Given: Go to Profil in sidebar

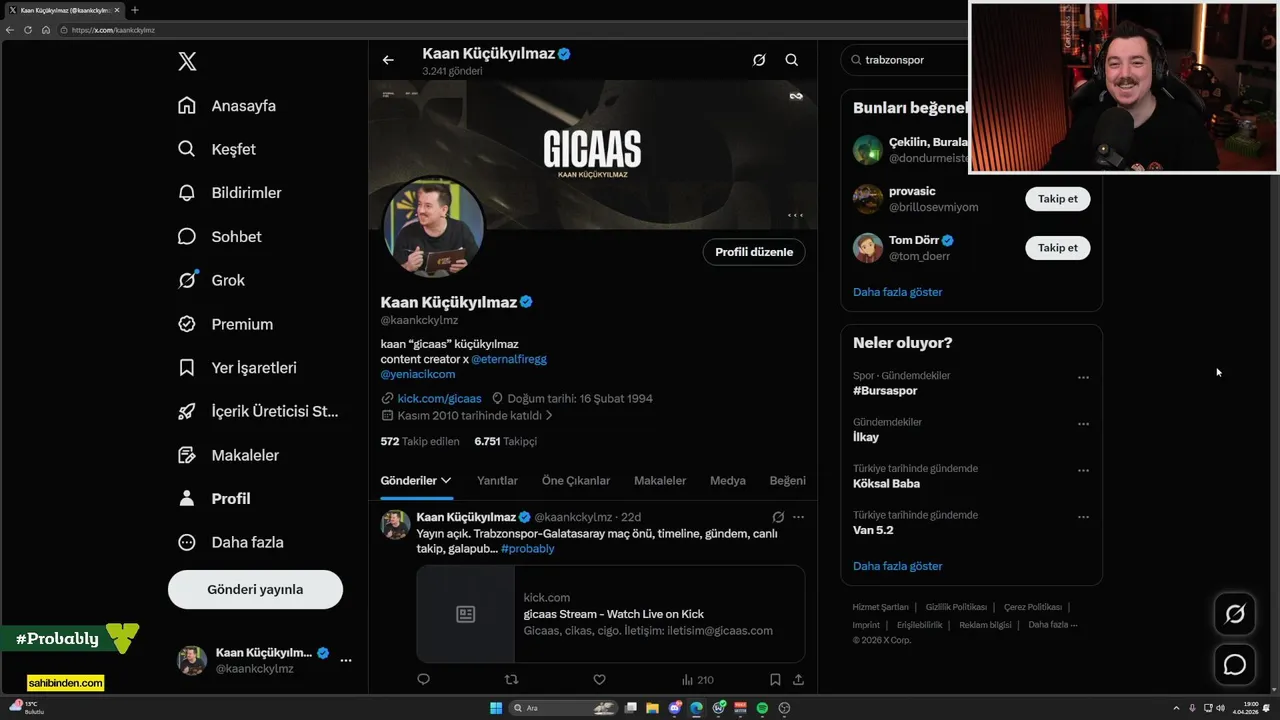Looking at the screenshot, I should [x=214, y=499].
